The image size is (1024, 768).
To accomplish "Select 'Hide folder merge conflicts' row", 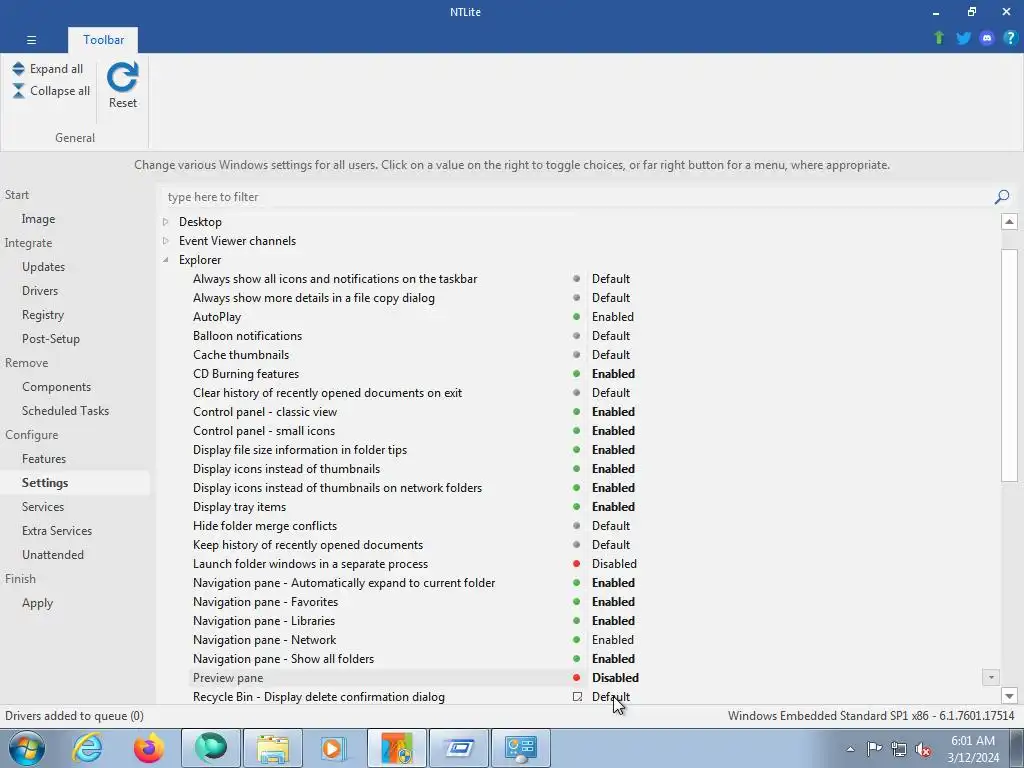I will point(265,526).
